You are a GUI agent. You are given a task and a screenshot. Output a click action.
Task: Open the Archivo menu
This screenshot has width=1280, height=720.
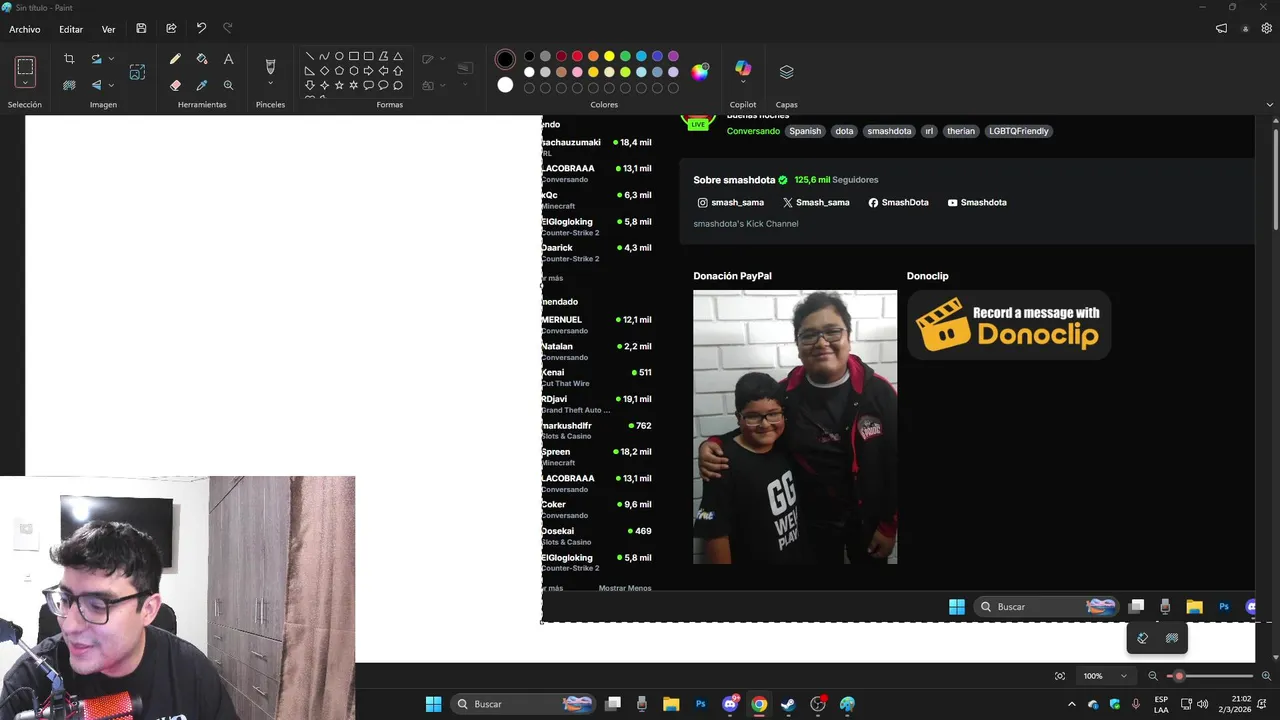[25, 29]
